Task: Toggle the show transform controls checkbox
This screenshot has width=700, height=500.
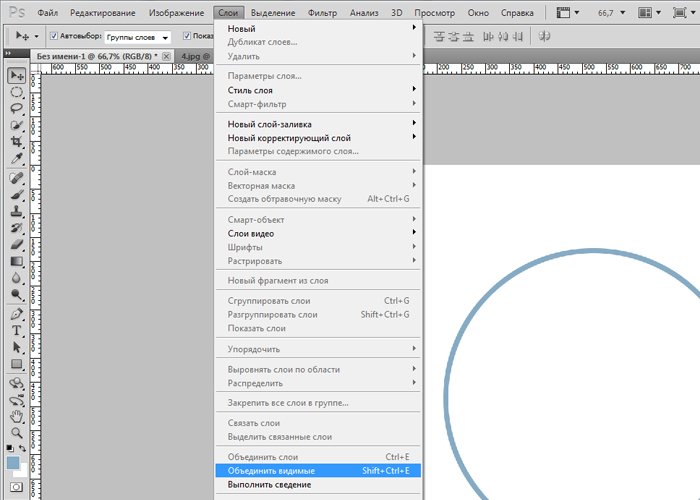Action: [187, 36]
